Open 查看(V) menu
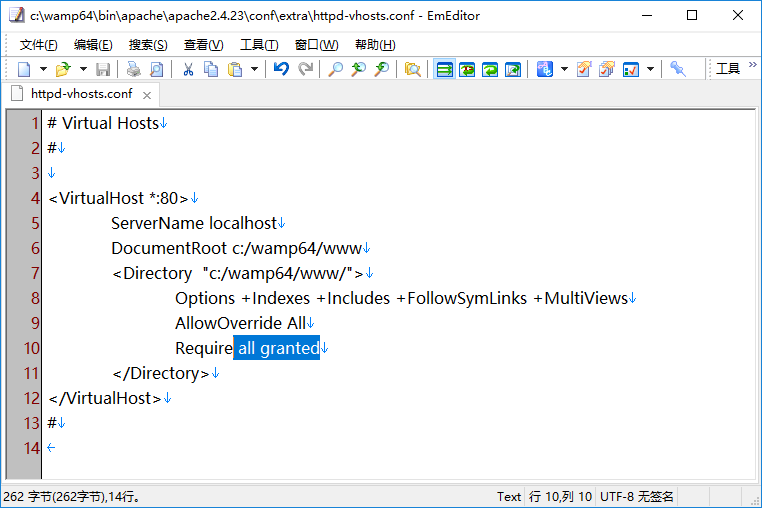 click(x=203, y=45)
